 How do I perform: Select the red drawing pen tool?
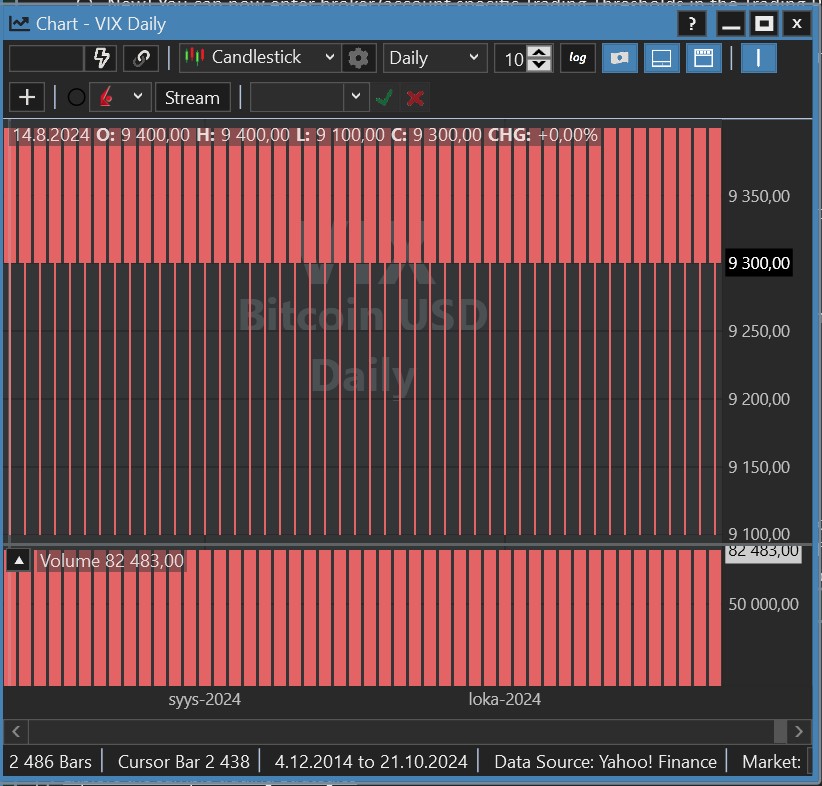107,97
